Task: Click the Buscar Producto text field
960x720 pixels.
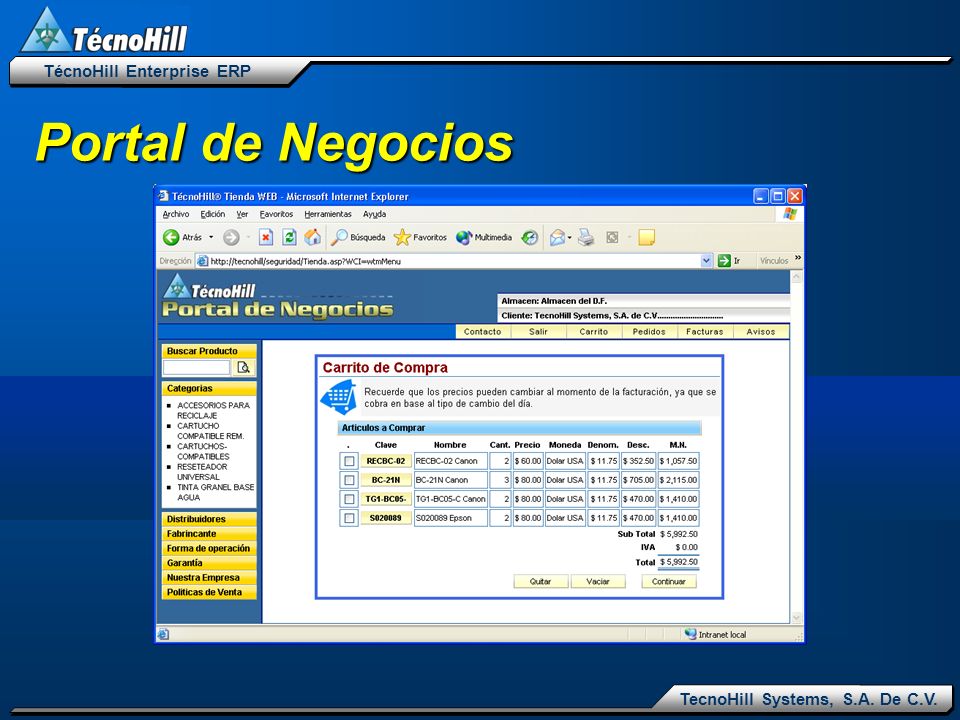Action: (197, 367)
